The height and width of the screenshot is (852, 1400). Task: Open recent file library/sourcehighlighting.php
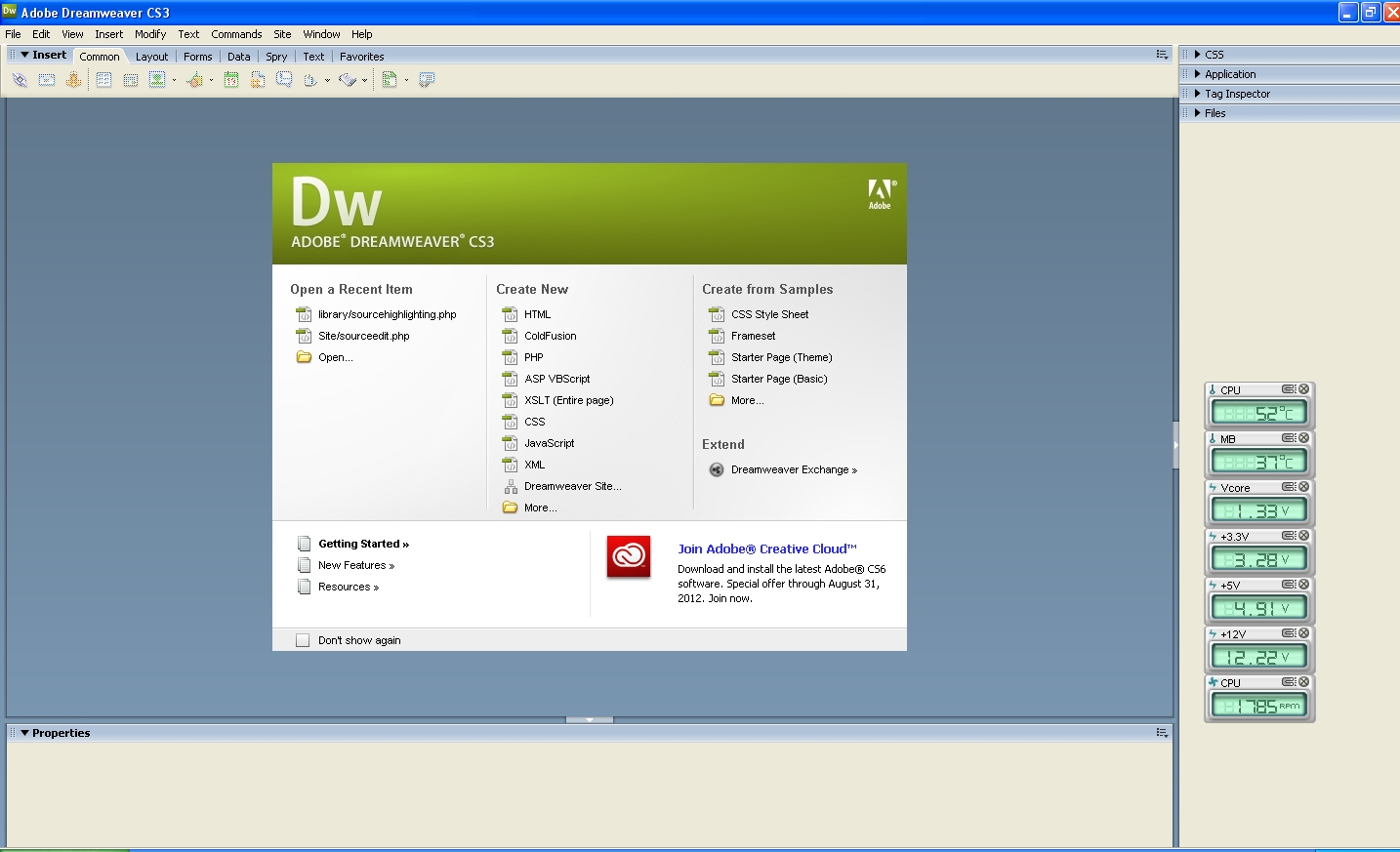pyautogui.click(x=387, y=314)
